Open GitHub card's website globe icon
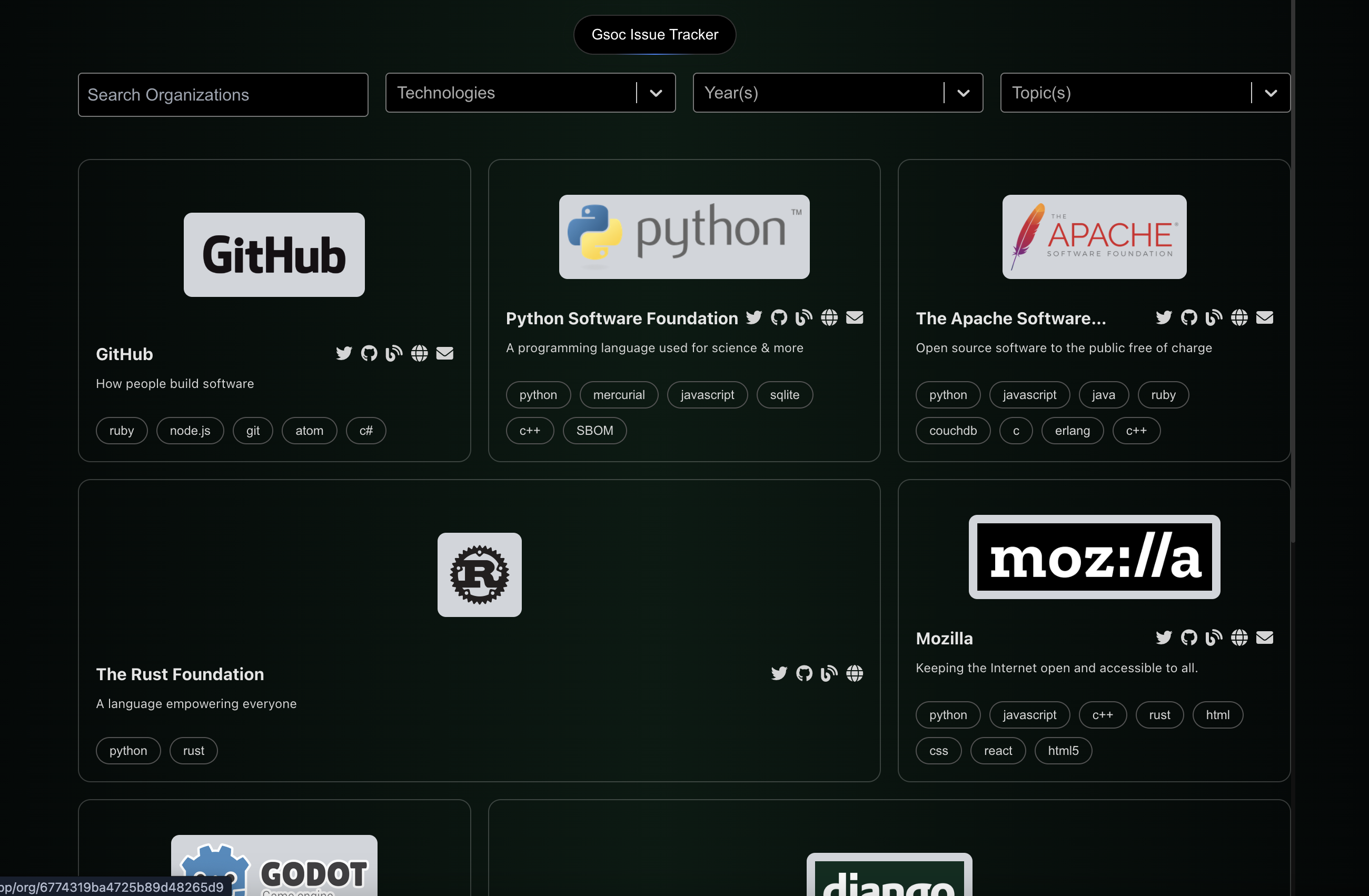1369x896 pixels. coord(419,353)
